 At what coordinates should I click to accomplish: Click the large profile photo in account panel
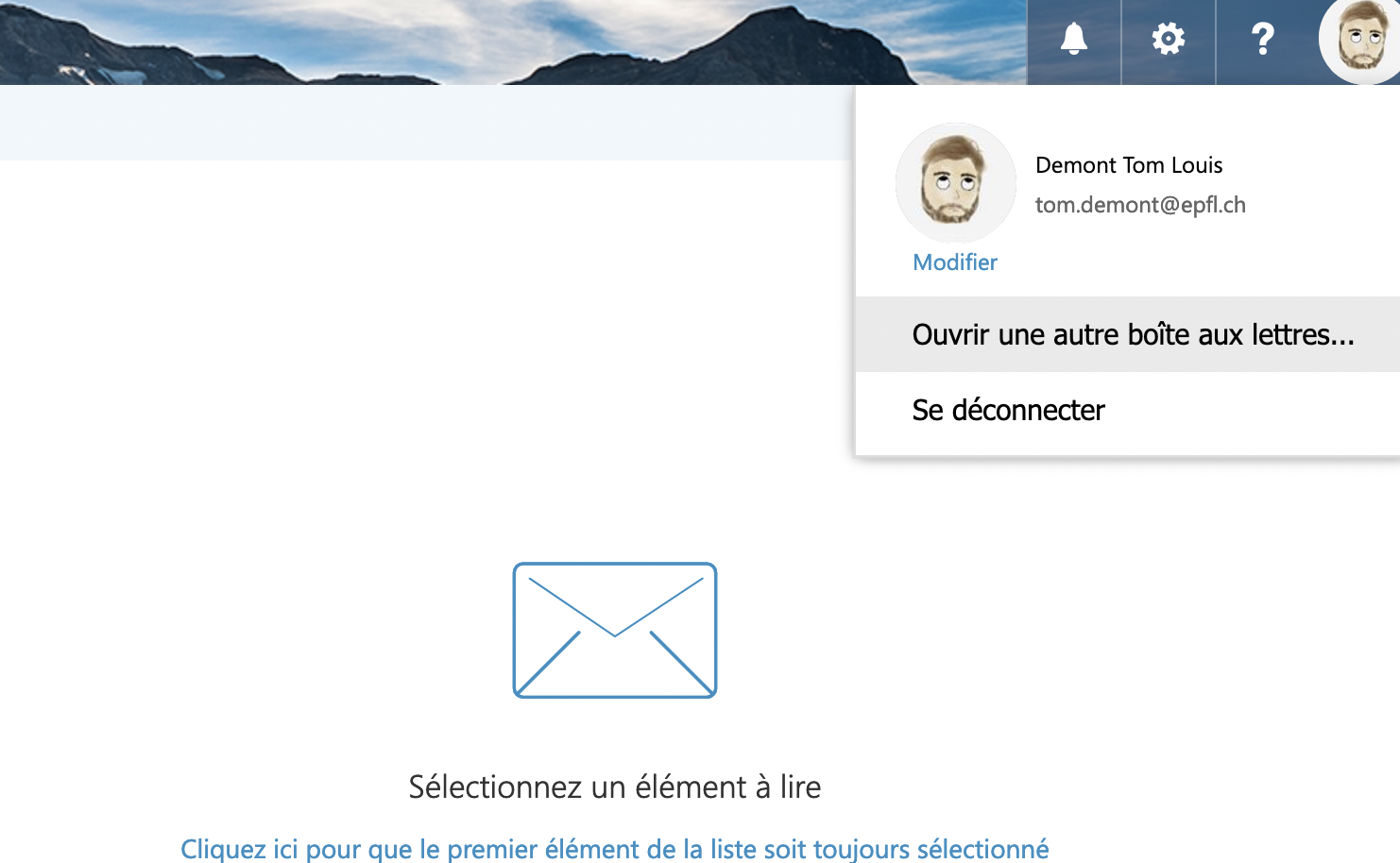[955, 183]
